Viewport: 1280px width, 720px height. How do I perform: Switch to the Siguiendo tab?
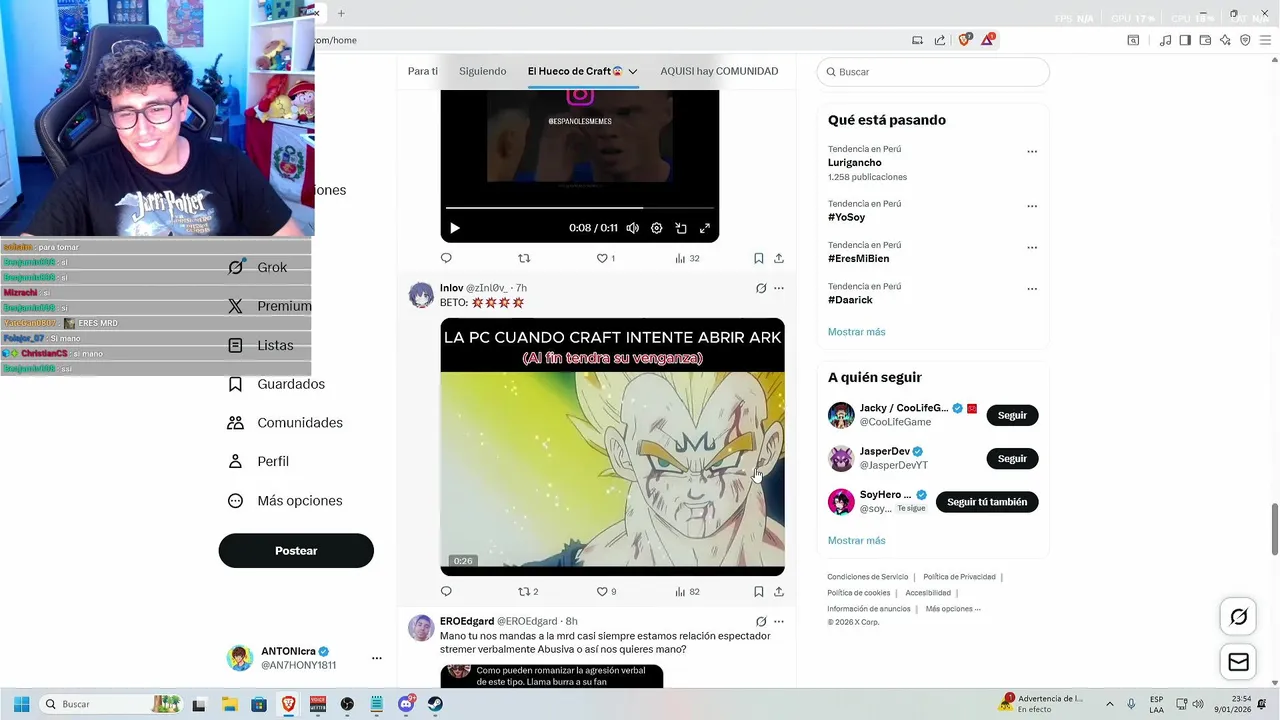pyautogui.click(x=482, y=71)
